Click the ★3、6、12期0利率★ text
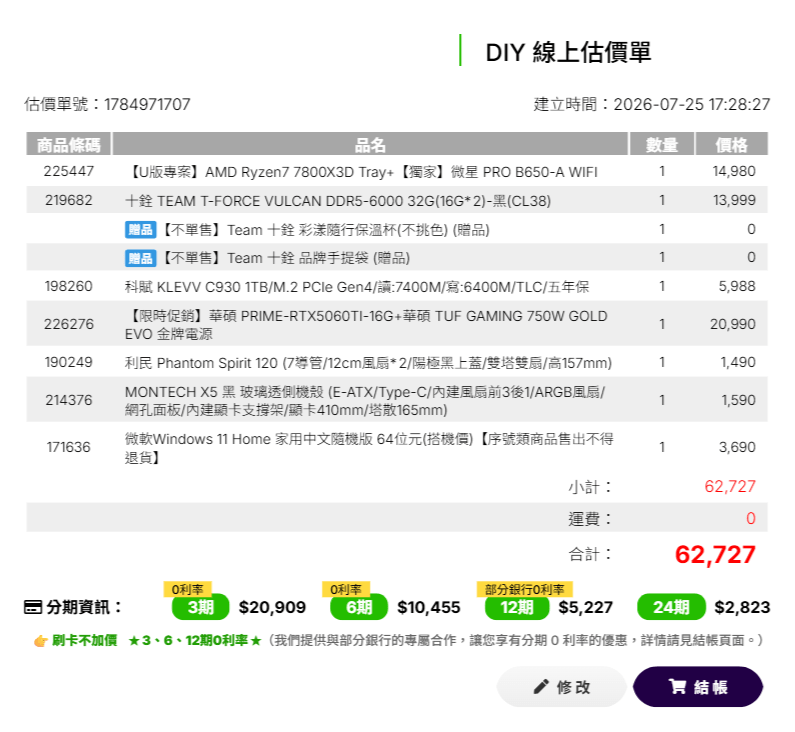795x732 pixels. tap(195, 641)
